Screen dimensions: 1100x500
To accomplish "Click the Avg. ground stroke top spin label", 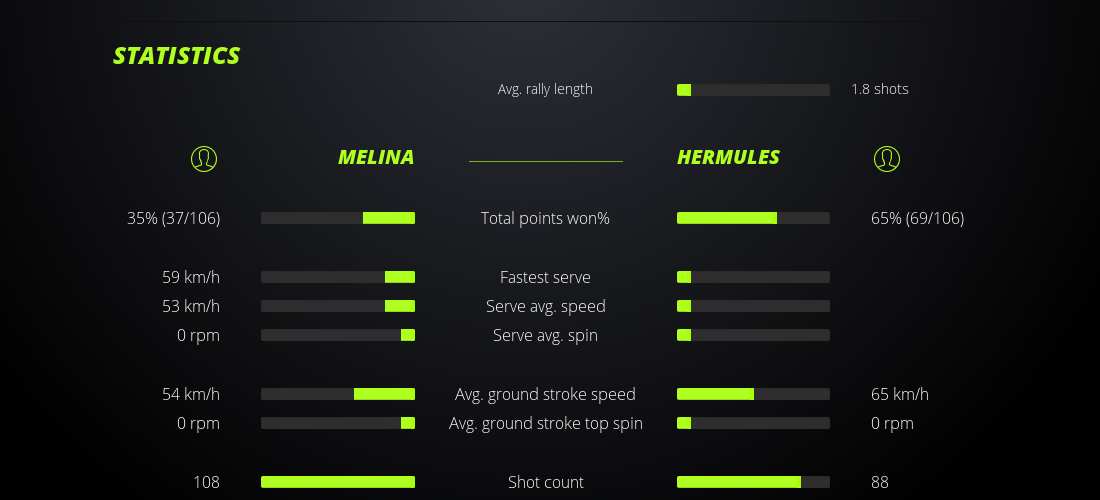I will 545,423.
